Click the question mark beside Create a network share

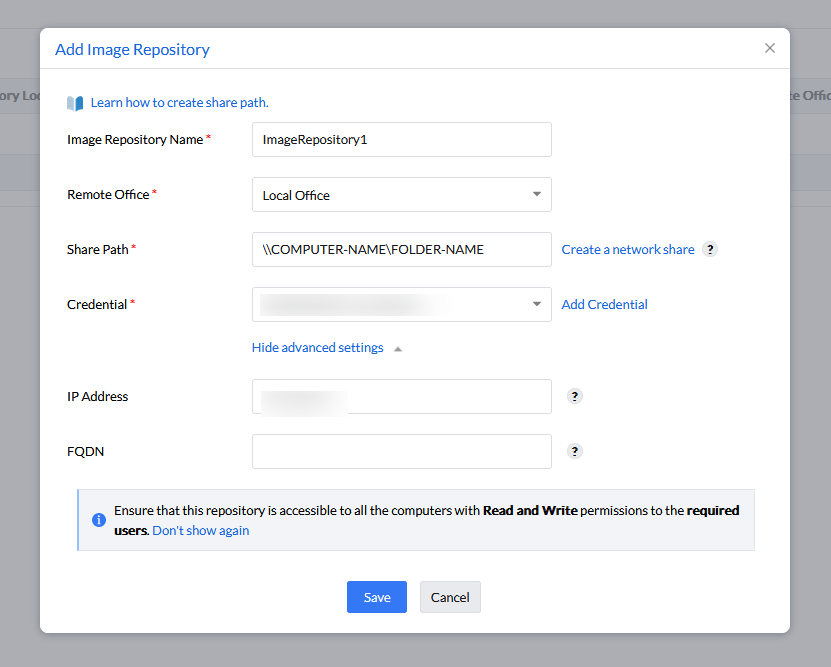[710, 249]
